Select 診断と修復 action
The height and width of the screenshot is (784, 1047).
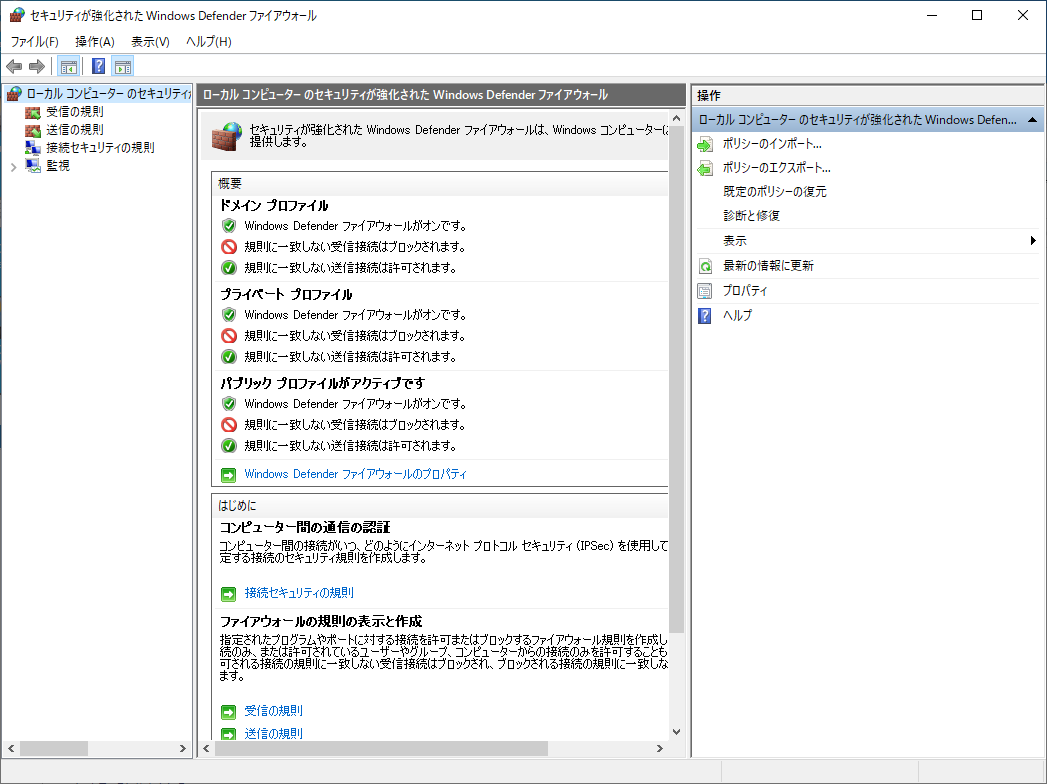pos(751,216)
